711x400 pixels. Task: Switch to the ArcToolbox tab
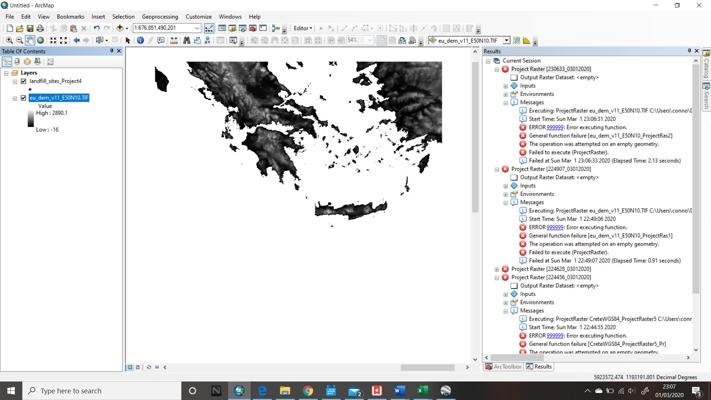(503, 366)
